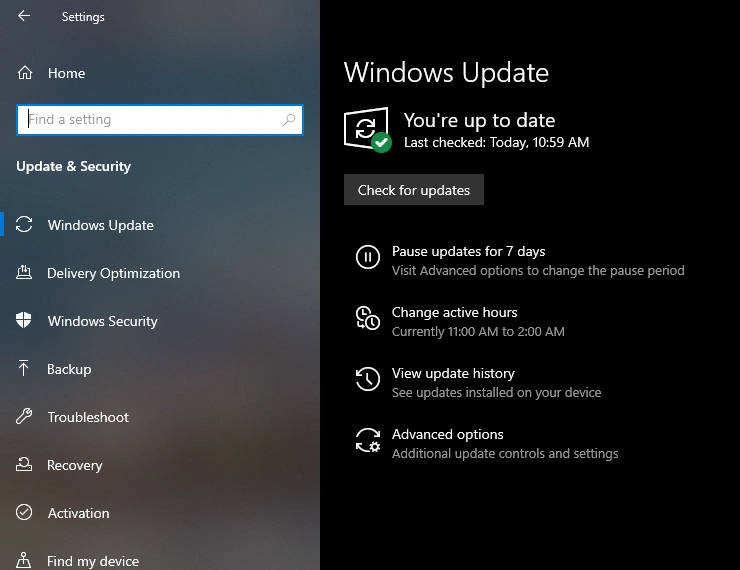Click the Windows Security shield icon

[x=24, y=320]
